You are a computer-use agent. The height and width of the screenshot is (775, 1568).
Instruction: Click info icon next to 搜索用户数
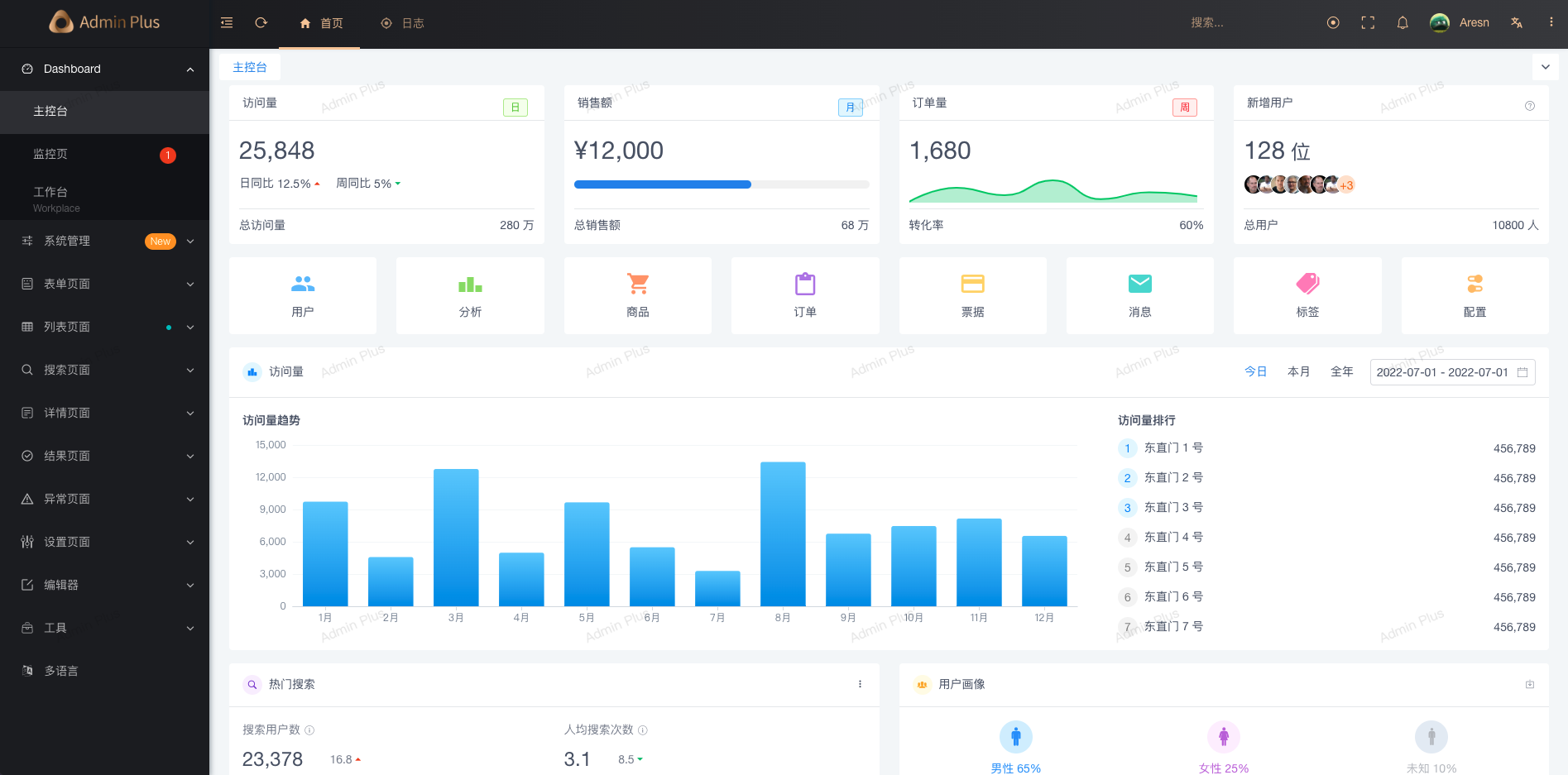(309, 730)
